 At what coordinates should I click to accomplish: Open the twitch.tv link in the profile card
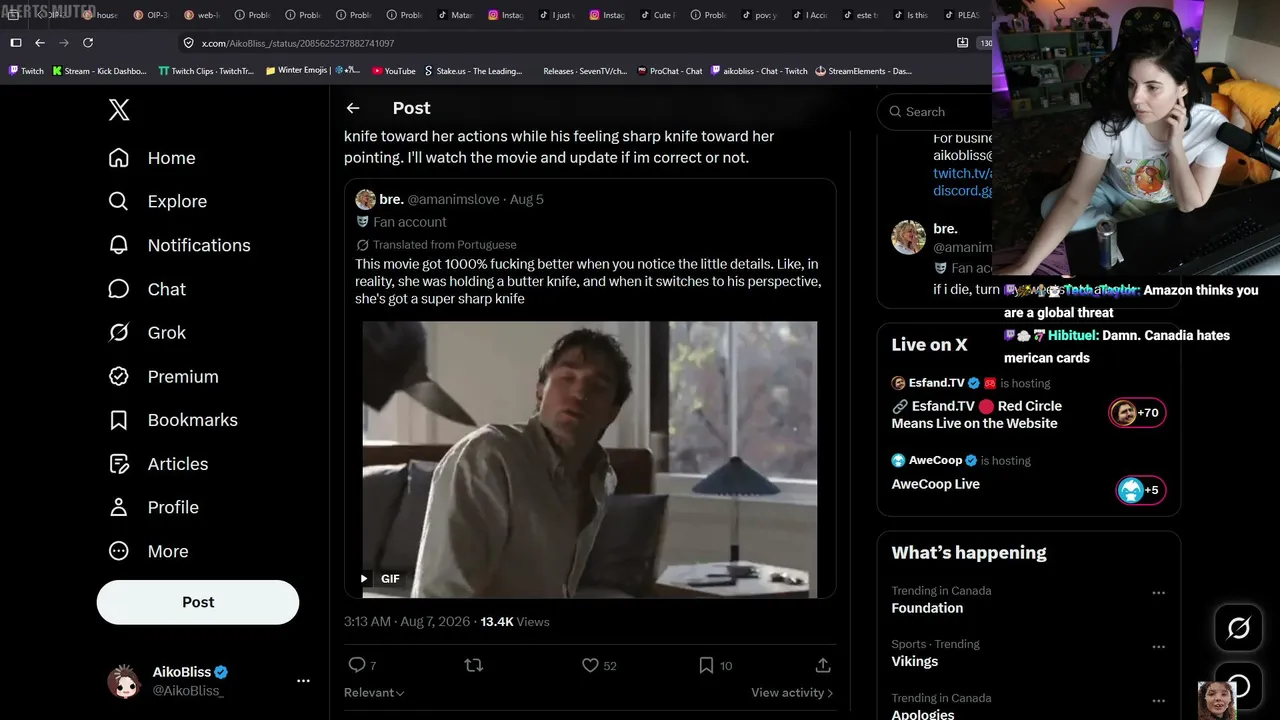tap(962, 173)
